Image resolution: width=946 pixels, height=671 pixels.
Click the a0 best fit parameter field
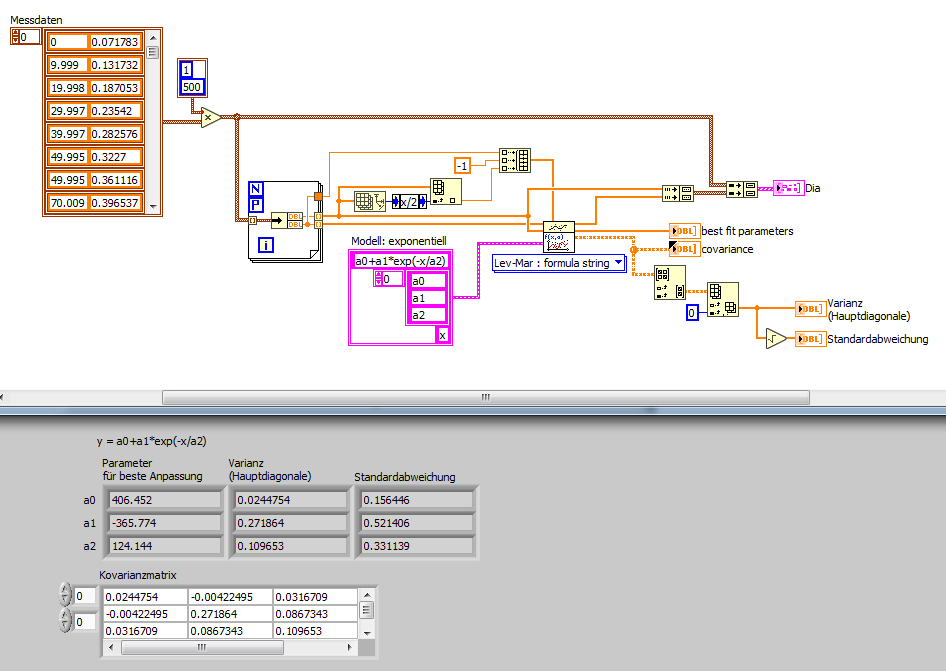pos(164,500)
